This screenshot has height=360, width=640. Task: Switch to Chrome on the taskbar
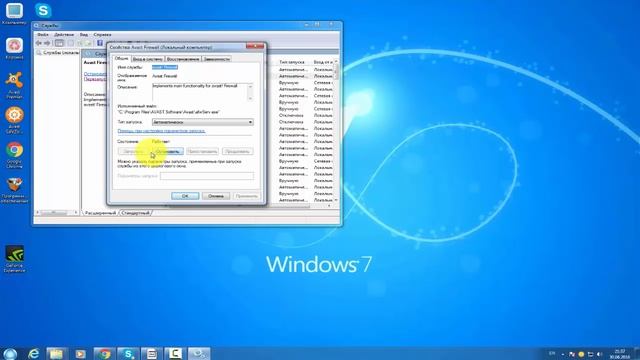tap(104, 353)
